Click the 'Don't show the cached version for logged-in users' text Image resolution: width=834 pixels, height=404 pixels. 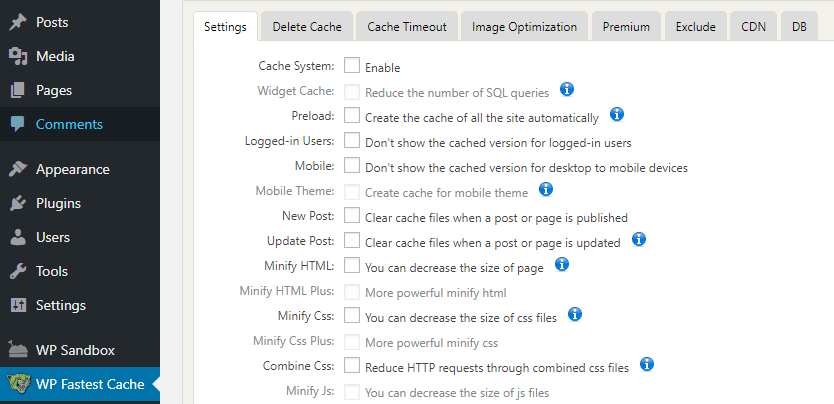498,143
